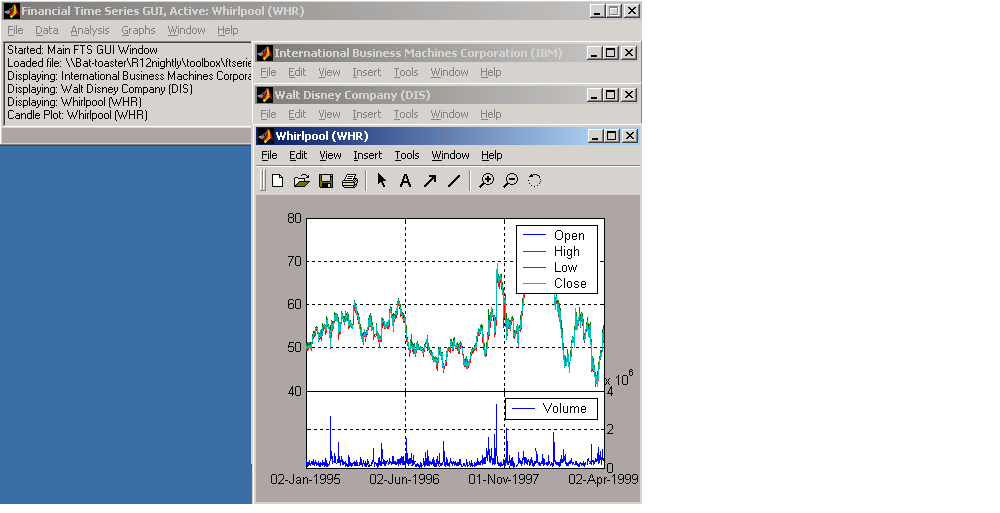The height and width of the screenshot is (513, 1000).
Task: Click the Volume legend box
Action: pos(551,408)
